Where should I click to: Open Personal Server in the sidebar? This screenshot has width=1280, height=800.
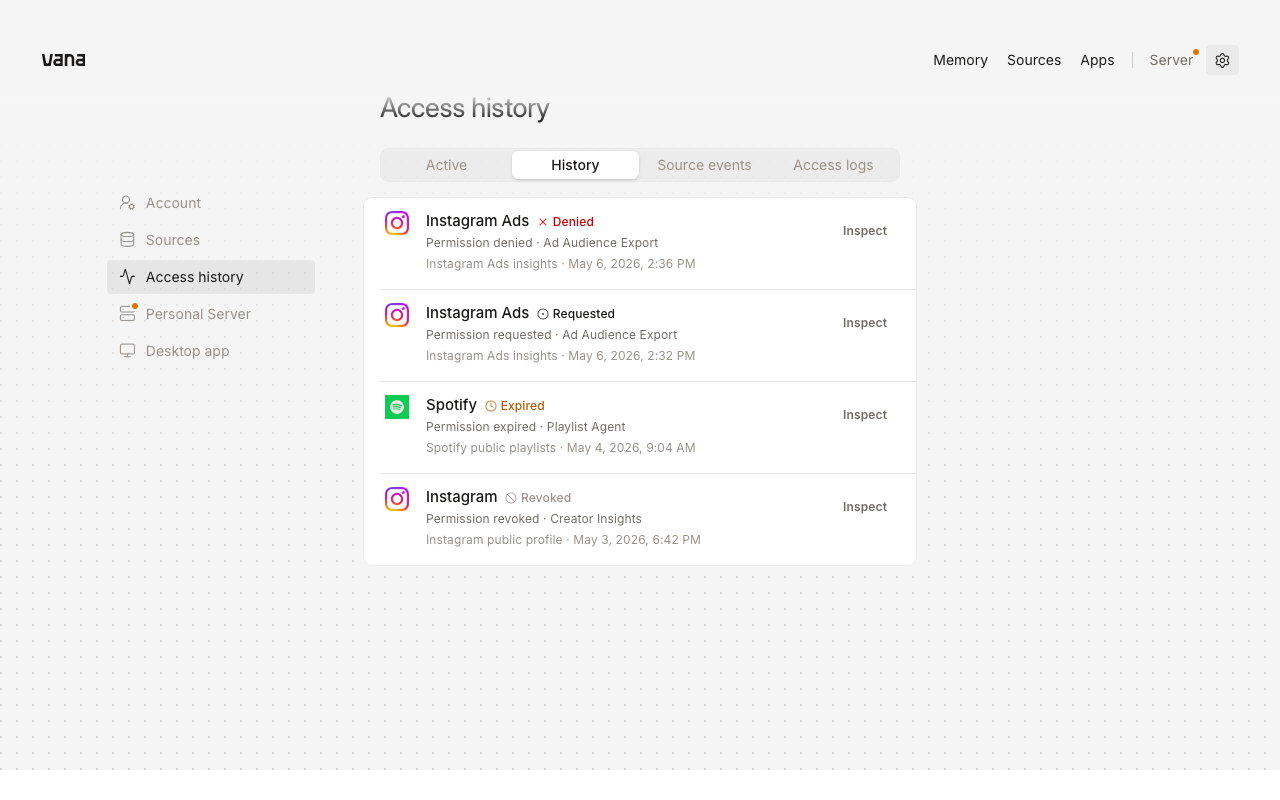pos(211,314)
